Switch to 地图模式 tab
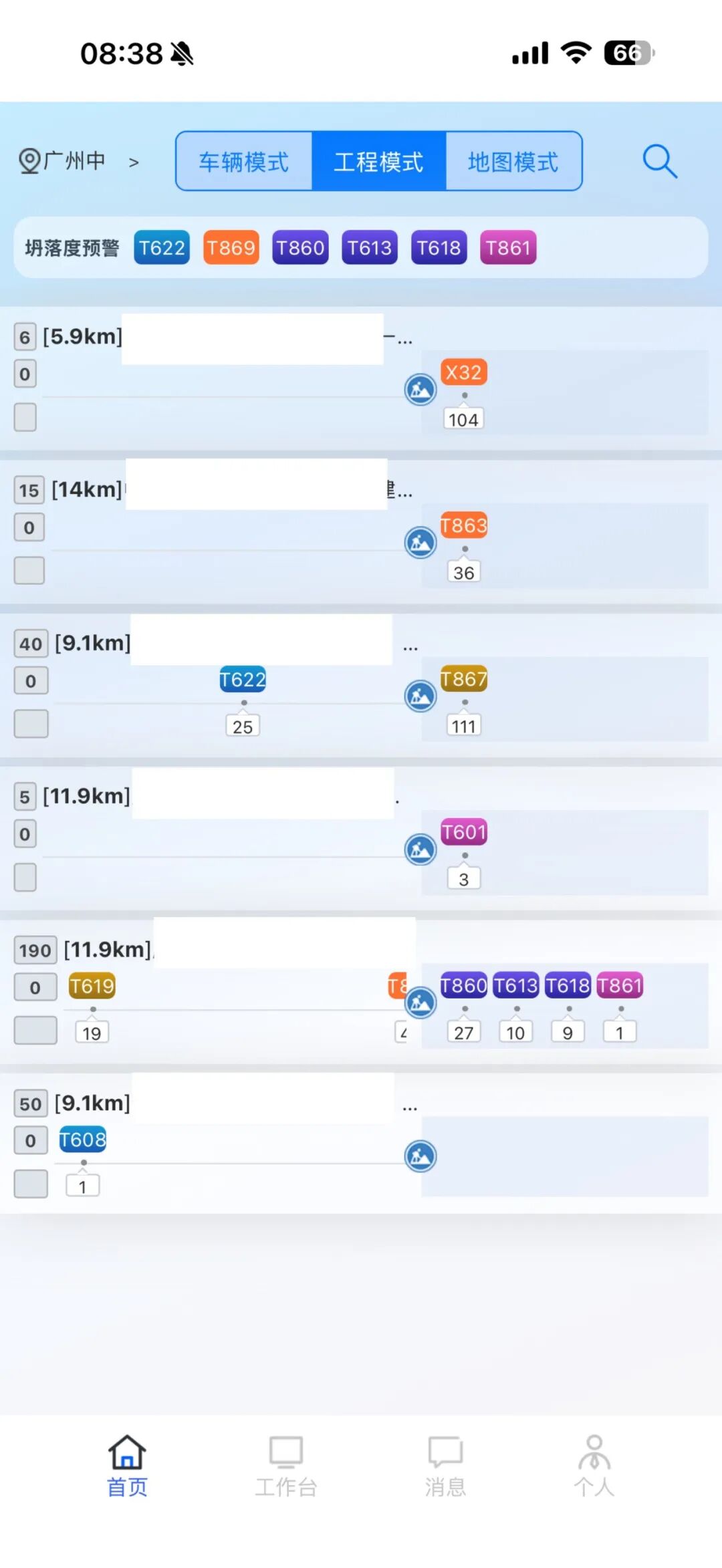The image size is (722, 1568). (513, 162)
